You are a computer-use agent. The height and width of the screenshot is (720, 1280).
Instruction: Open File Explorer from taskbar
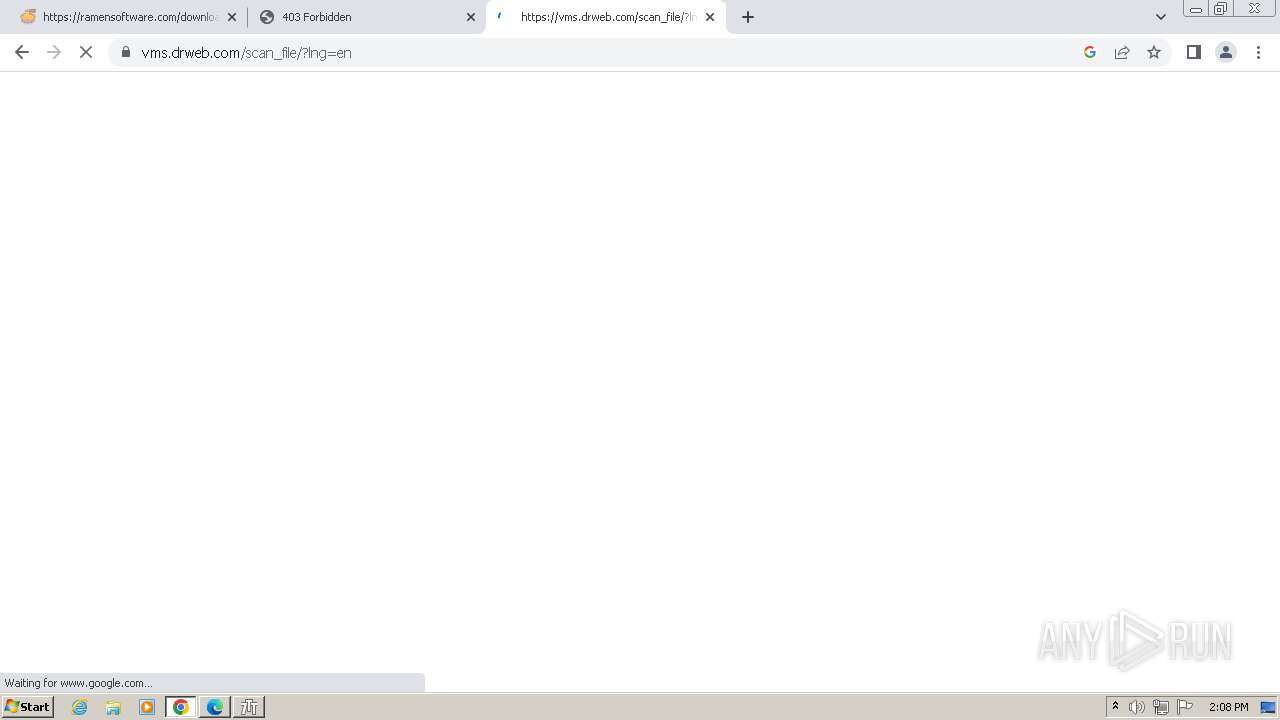pyautogui.click(x=113, y=707)
